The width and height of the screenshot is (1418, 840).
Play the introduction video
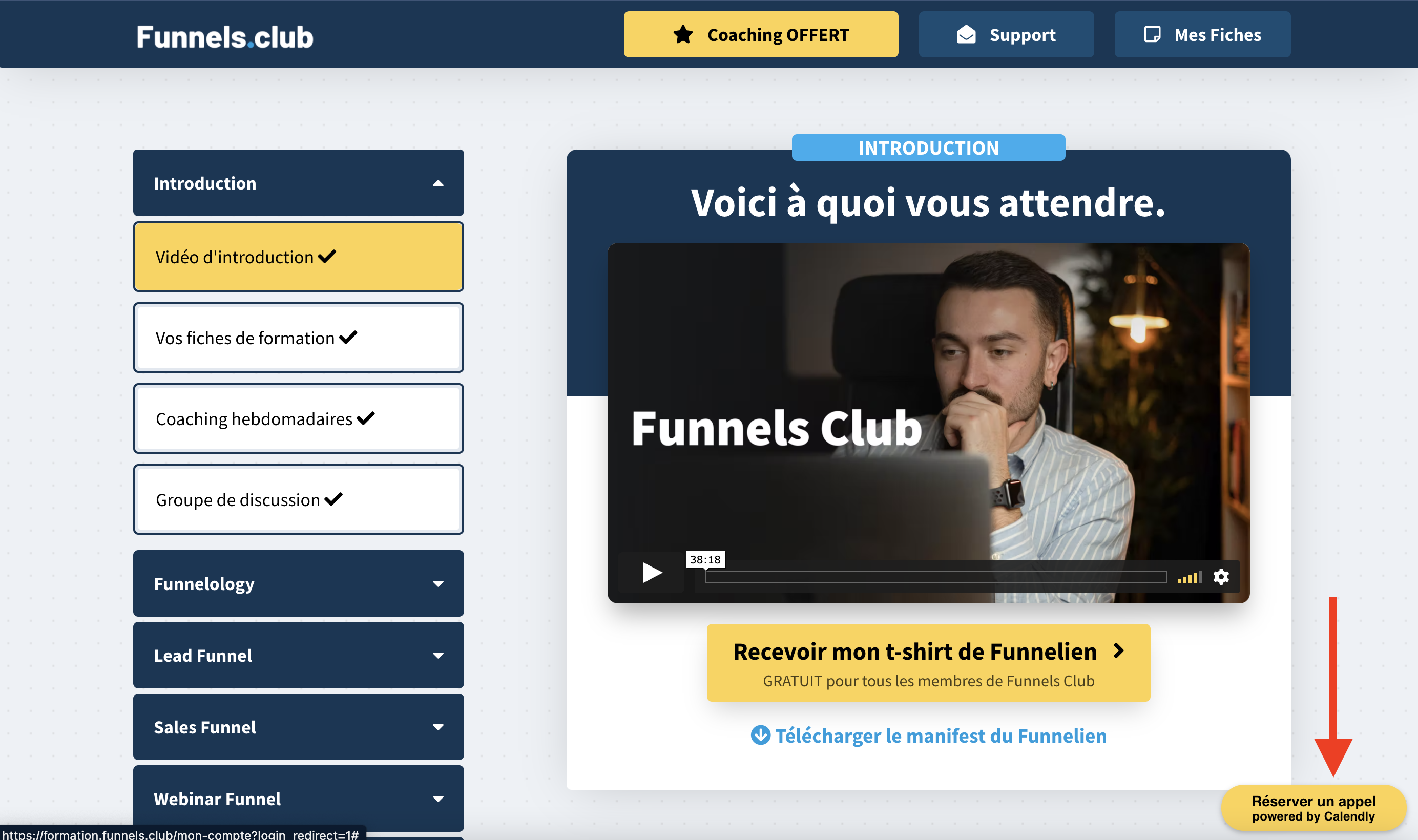(x=652, y=572)
